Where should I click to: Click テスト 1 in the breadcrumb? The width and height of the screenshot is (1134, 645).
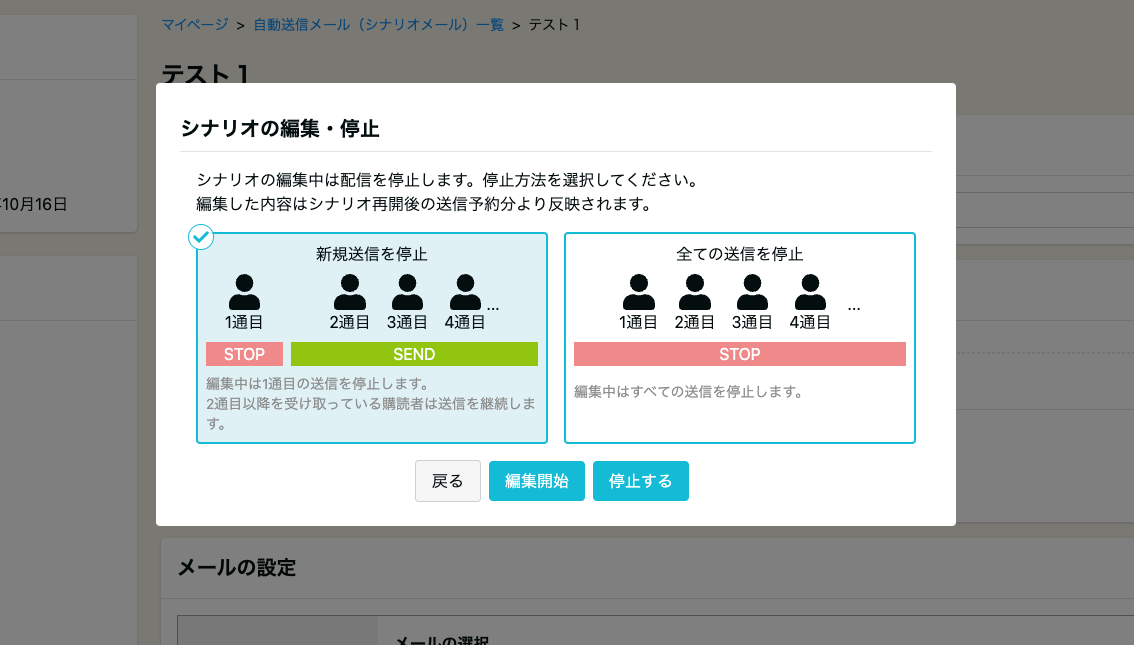[x=555, y=25]
